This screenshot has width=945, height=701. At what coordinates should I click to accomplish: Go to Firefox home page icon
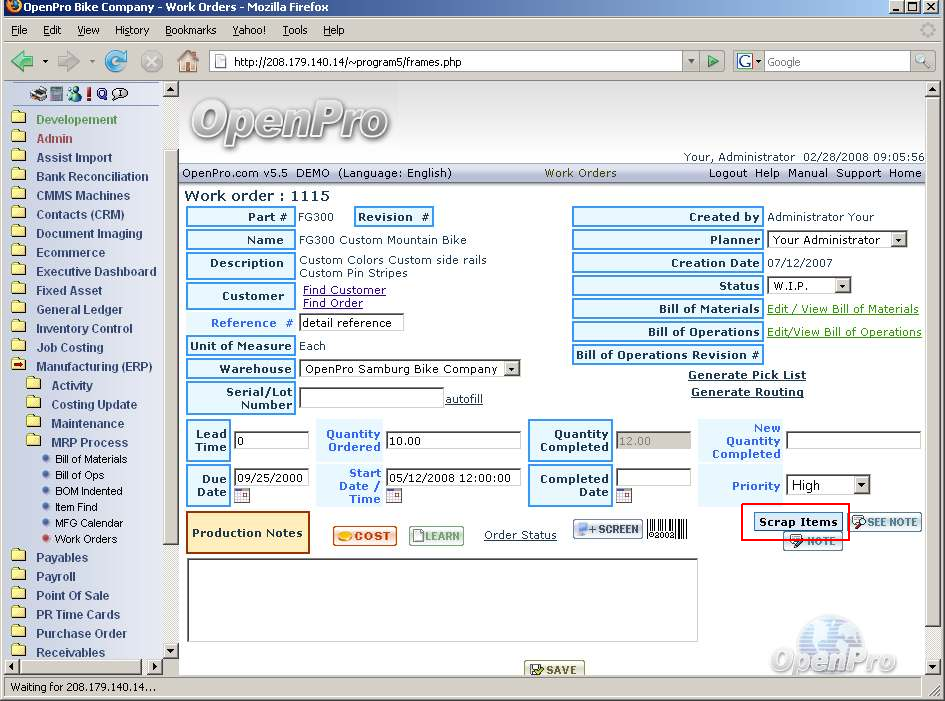187,62
